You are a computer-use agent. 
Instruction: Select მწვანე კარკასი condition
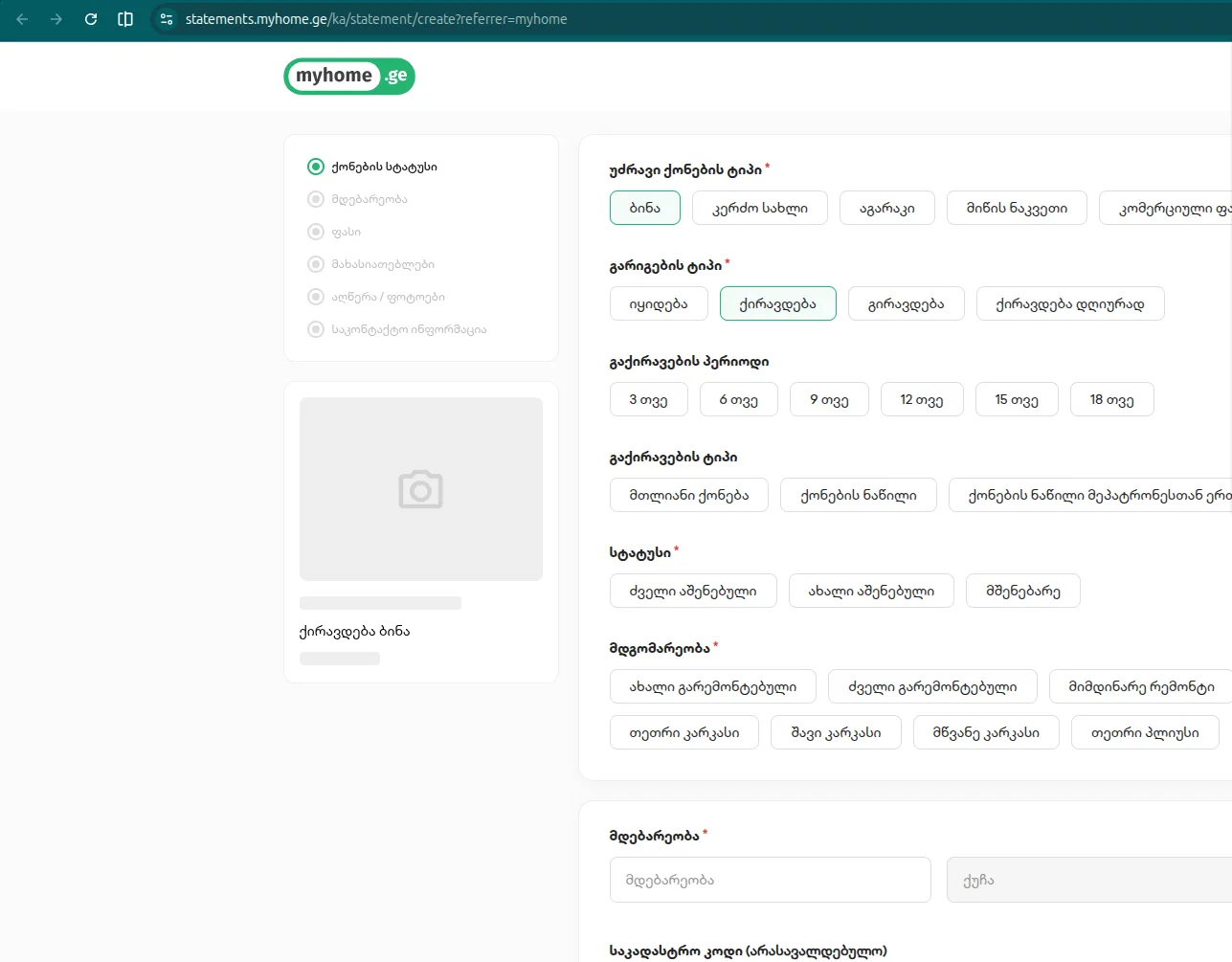point(986,732)
